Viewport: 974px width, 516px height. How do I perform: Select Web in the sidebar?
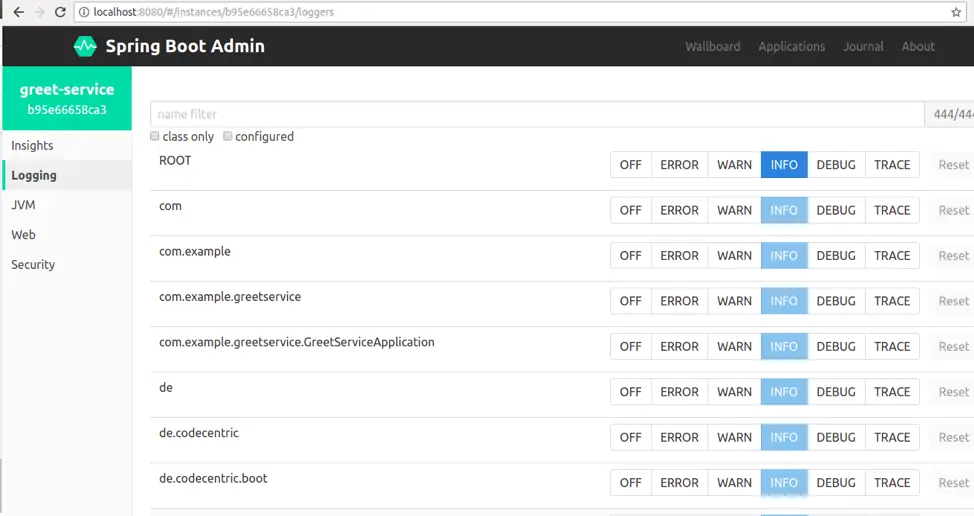[x=67, y=235]
